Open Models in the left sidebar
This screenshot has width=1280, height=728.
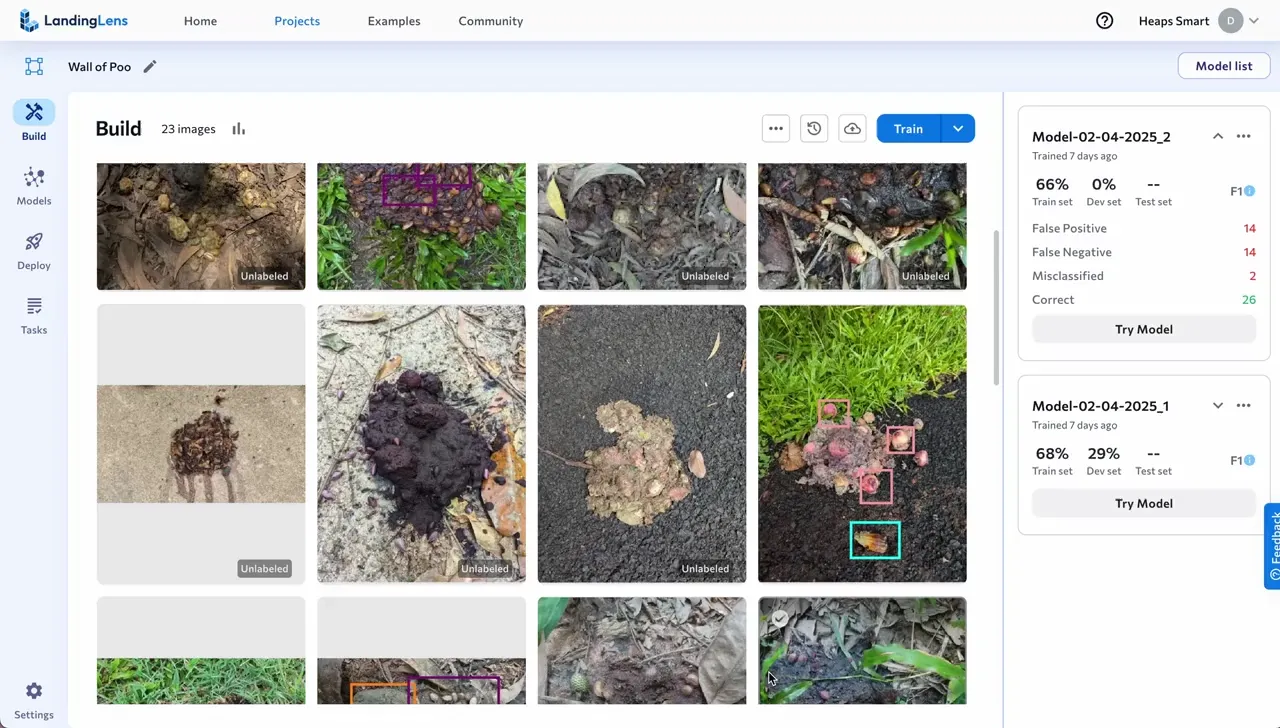[34, 186]
